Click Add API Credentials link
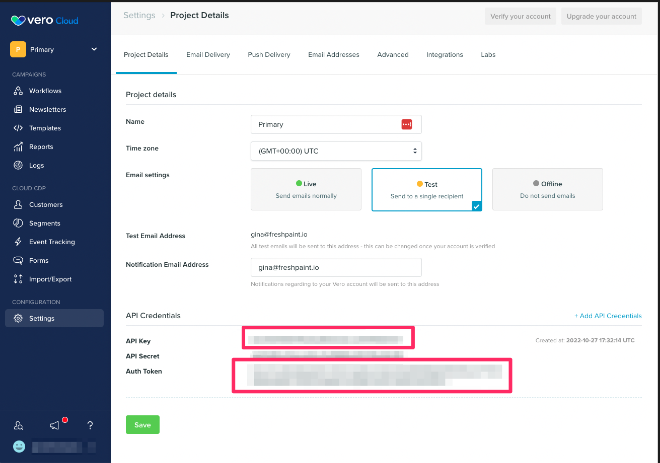Viewport: 660px width, 463px height. (607, 316)
